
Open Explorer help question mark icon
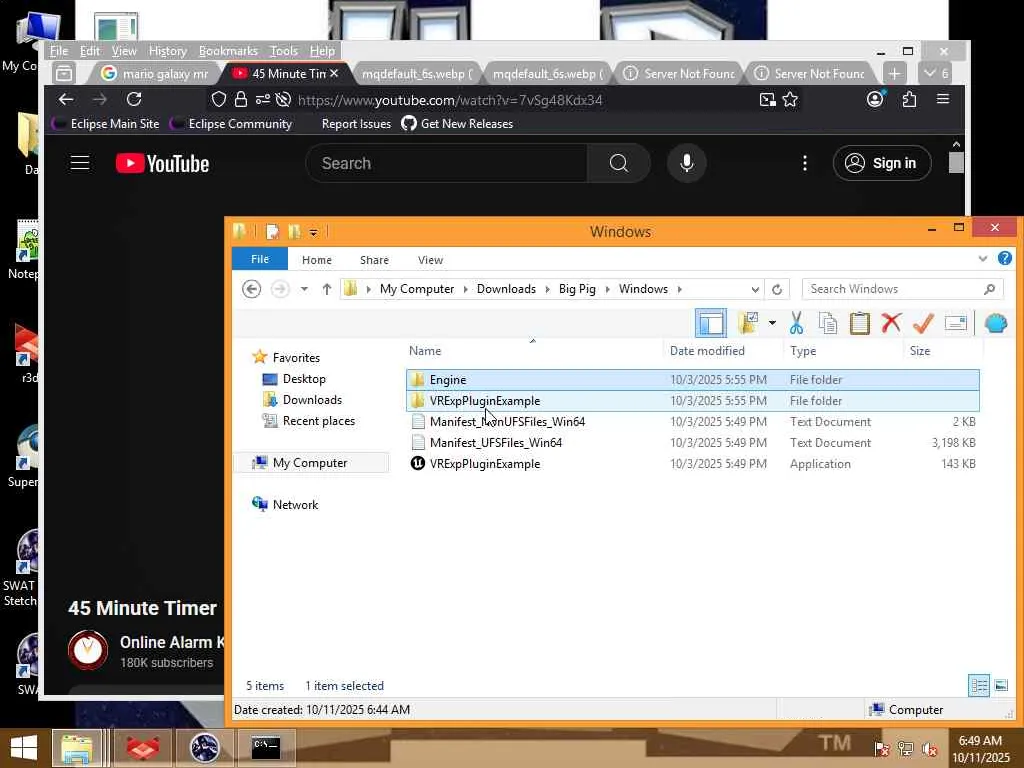[x=1004, y=259]
